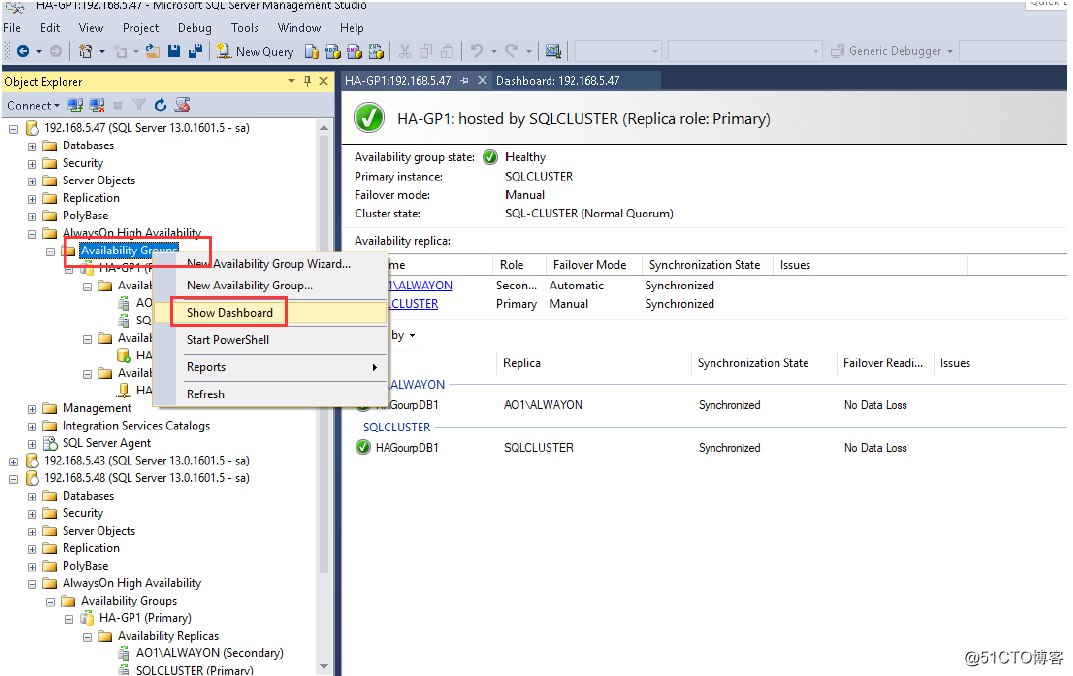Image resolution: width=1073 pixels, height=676 pixels.
Task: Expand the 192.168.5.43 server node
Action: pyautogui.click(x=13, y=462)
